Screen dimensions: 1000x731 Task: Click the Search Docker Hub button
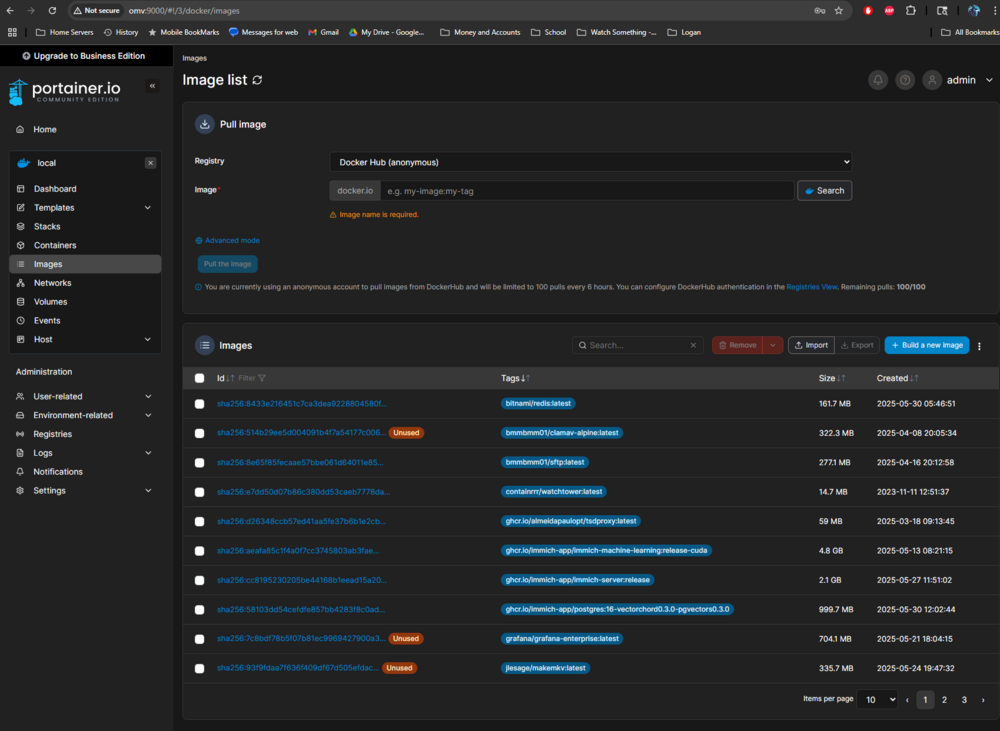click(825, 191)
